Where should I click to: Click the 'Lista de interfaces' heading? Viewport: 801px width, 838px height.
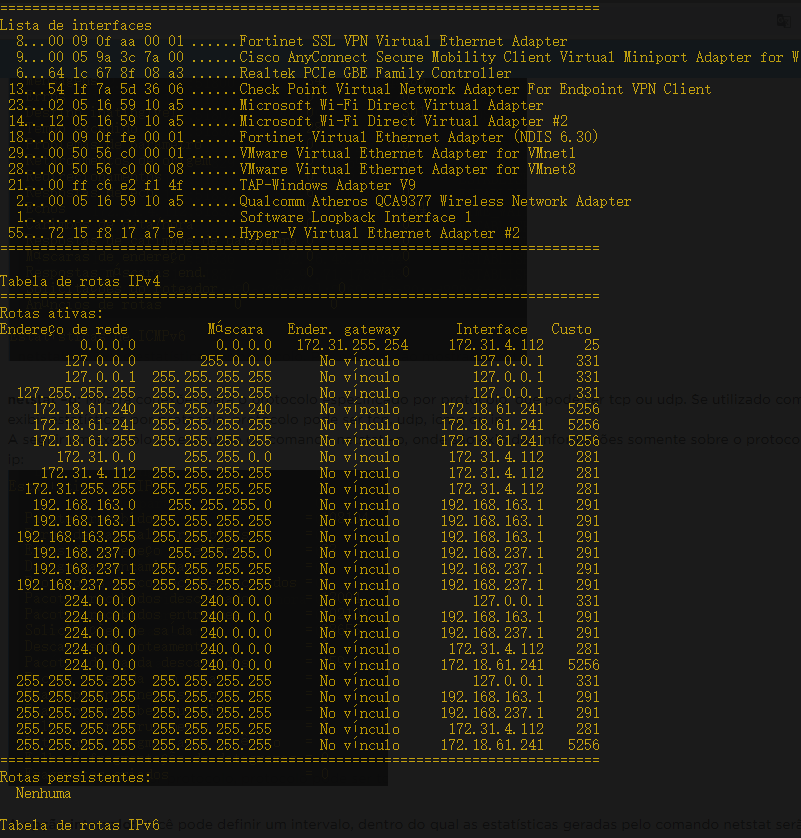[76, 25]
